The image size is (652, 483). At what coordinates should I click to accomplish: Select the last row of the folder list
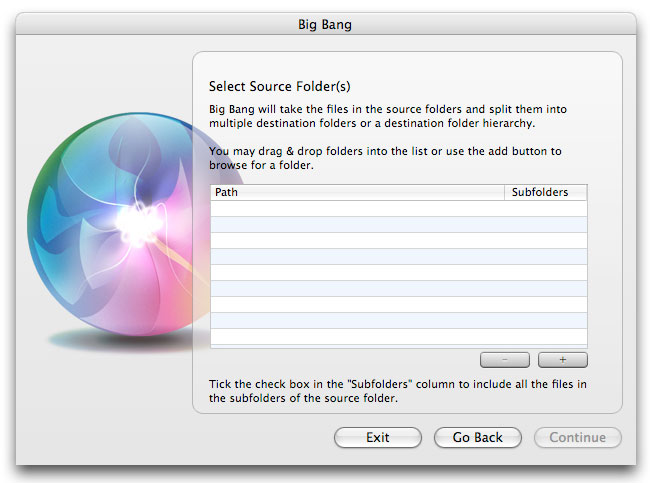click(399, 337)
